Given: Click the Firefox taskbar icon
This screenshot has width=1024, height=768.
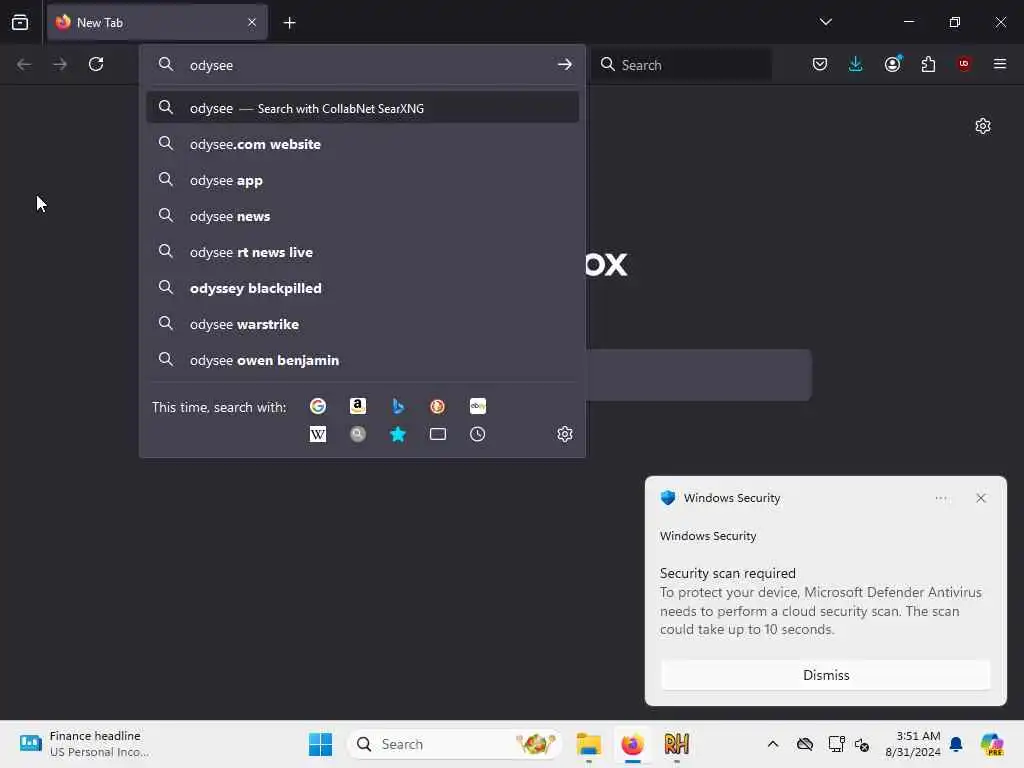Looking at the screenshot, I should point(632,744).
